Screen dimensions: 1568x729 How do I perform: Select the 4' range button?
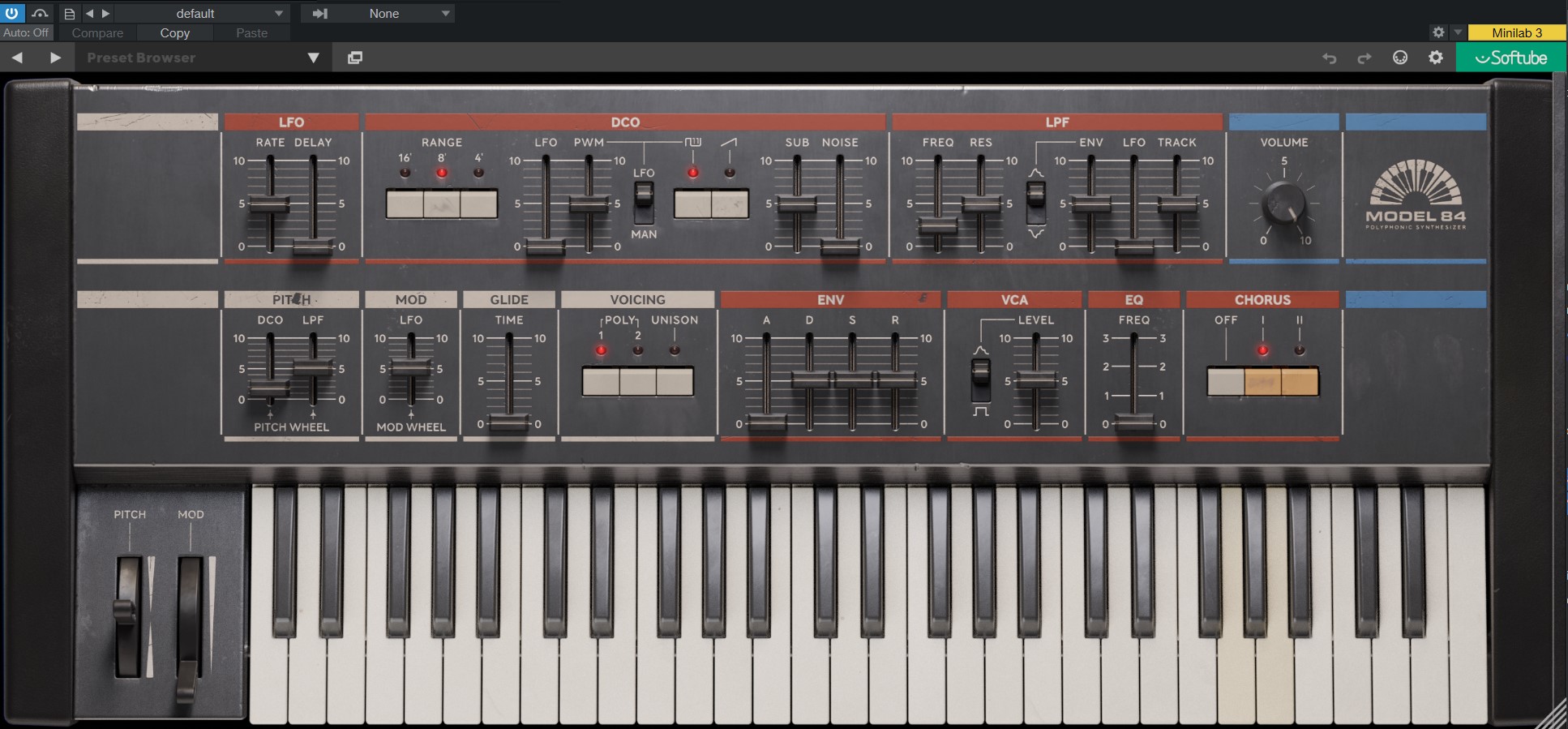(478, 204)
